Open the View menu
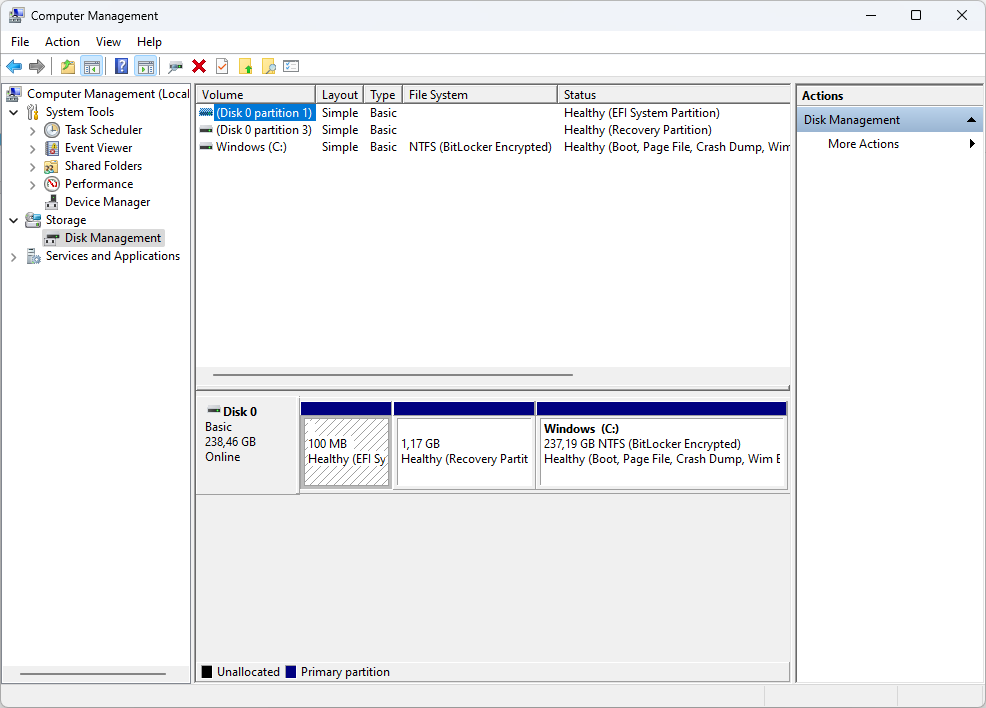Viewport: 986px width, 708px height. click(108, 42)
